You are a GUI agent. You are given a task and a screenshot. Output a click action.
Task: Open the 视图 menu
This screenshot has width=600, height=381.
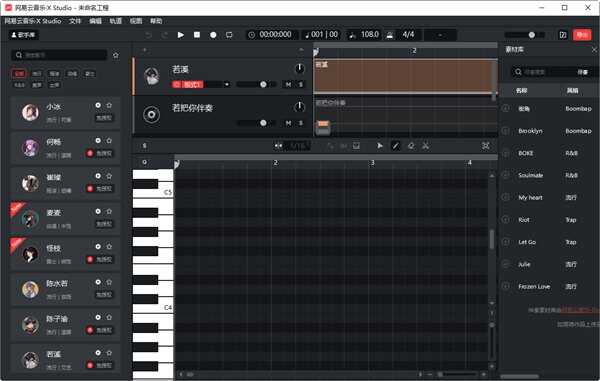pyautogui.click(x=136, y=21)
